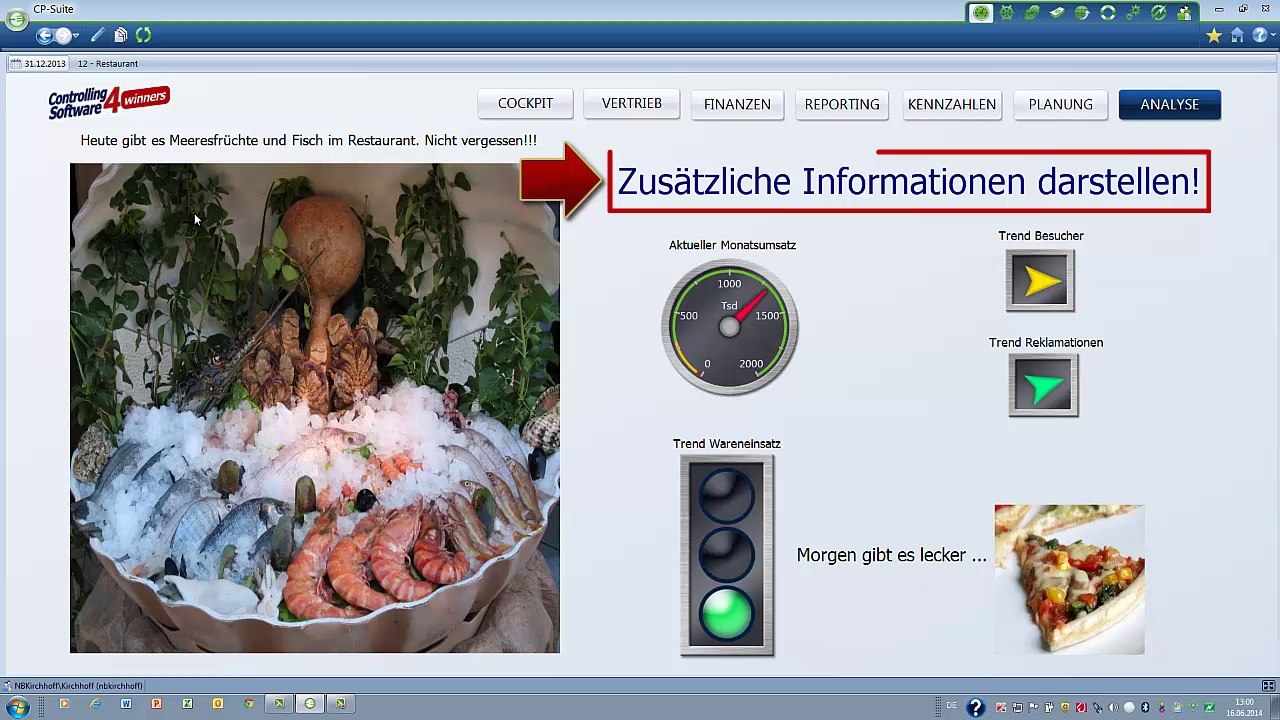
Task: Click the green refresh arrows icon
Action: 143,35
